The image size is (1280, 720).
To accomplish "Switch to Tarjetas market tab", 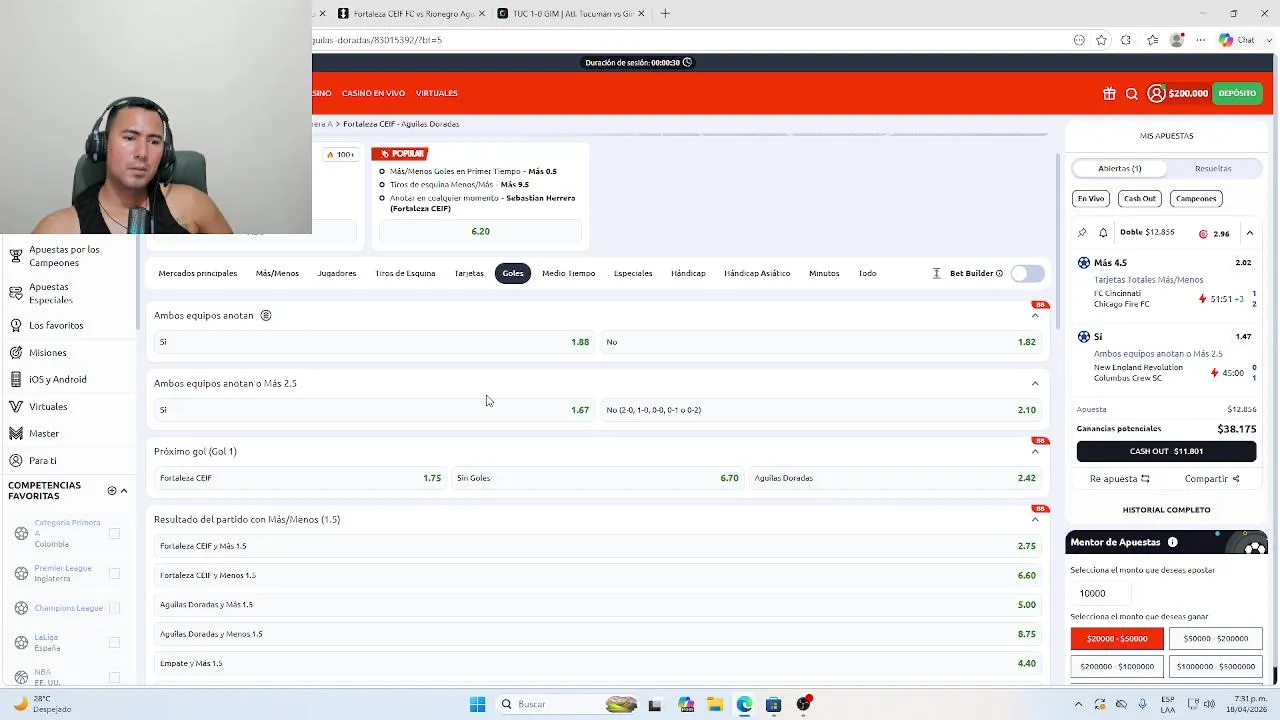I will [x=469, y=273].
